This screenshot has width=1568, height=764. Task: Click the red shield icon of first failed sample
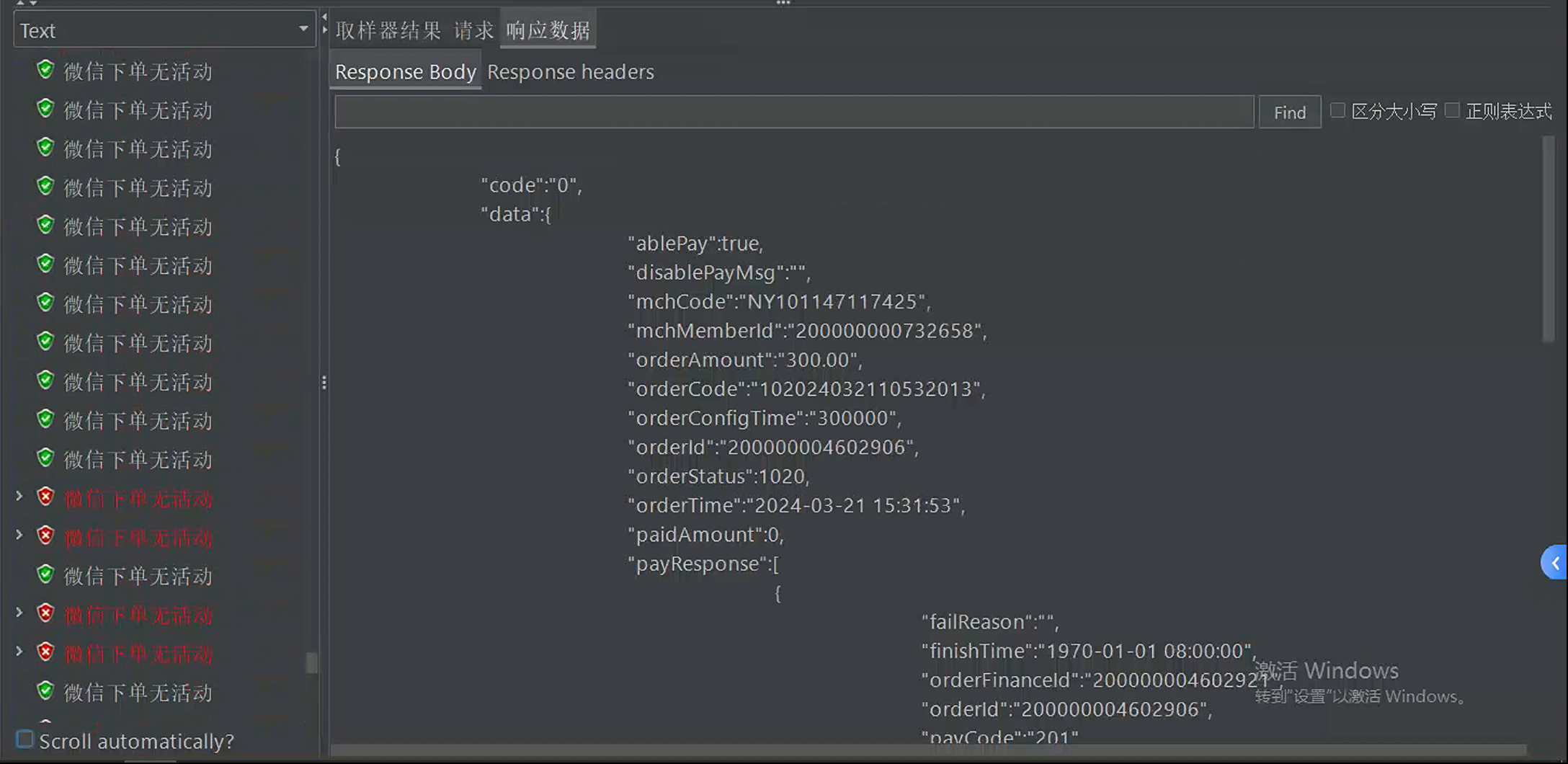click(45, 497)
